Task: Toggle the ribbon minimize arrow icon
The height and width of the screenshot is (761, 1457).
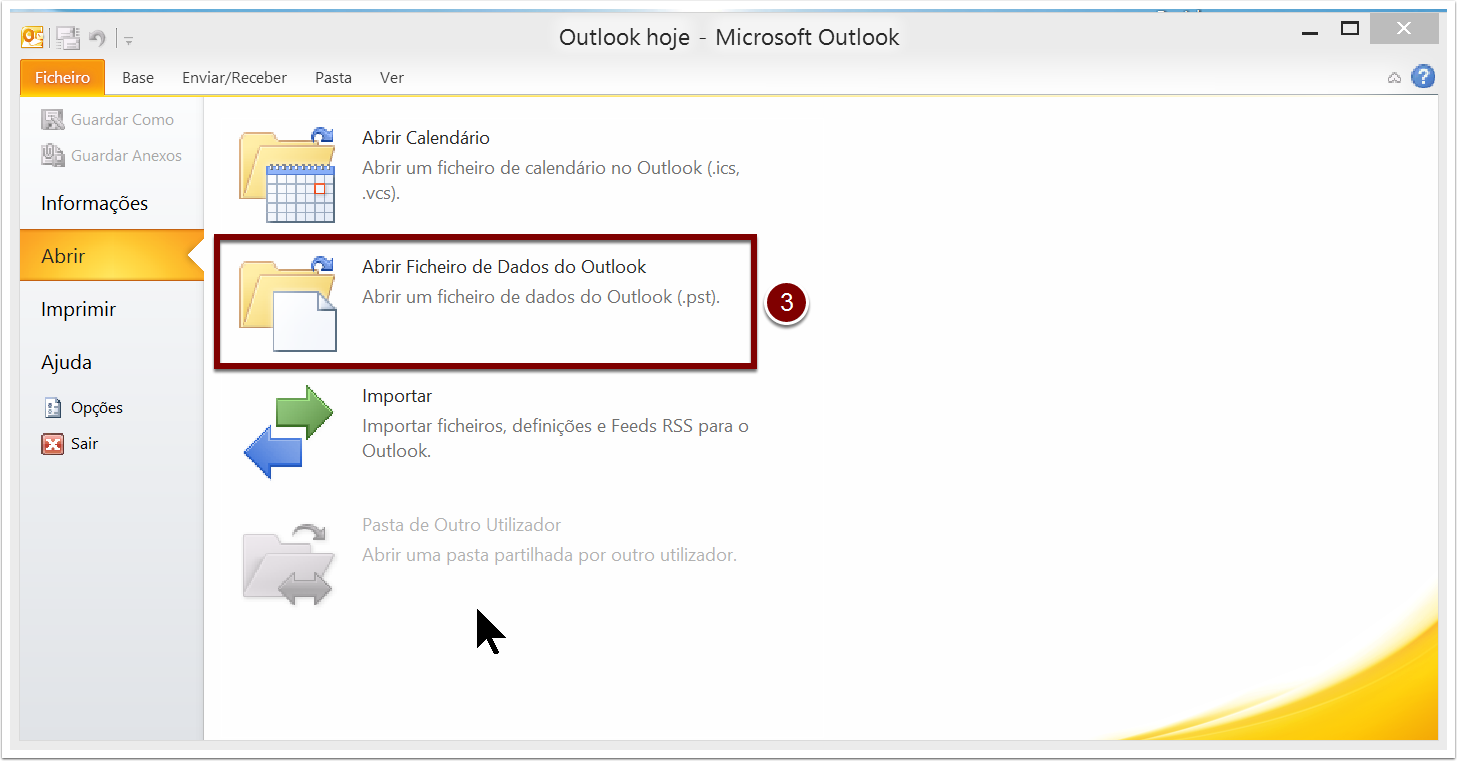Action: 1394,78
